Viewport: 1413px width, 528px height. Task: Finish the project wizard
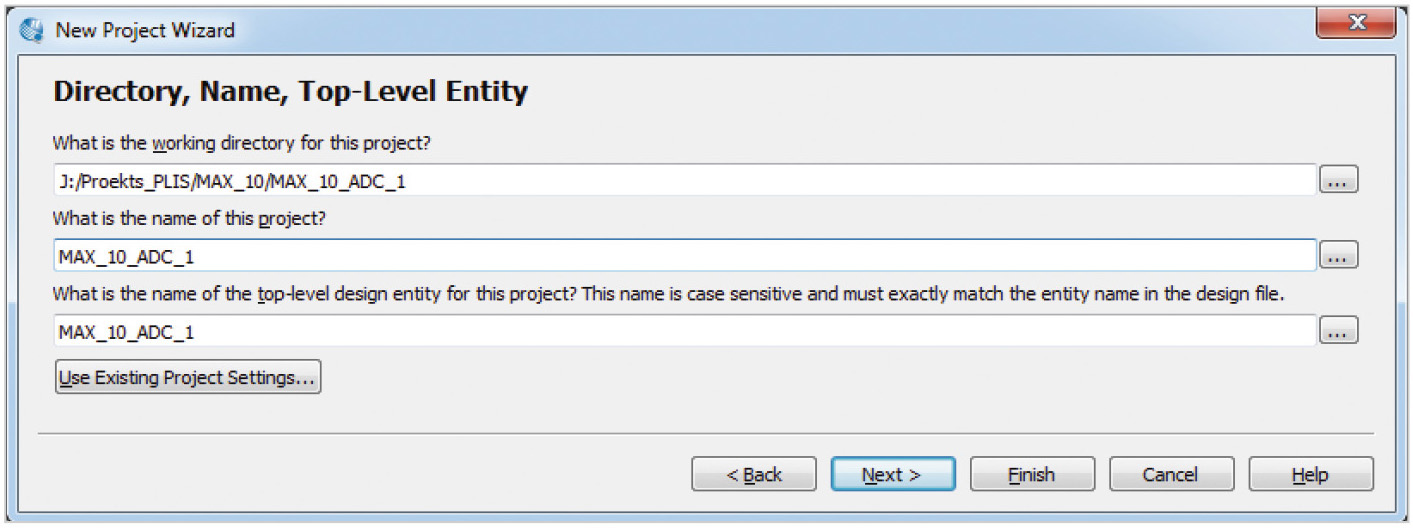pyautogui.click(x=1031, y=475)
